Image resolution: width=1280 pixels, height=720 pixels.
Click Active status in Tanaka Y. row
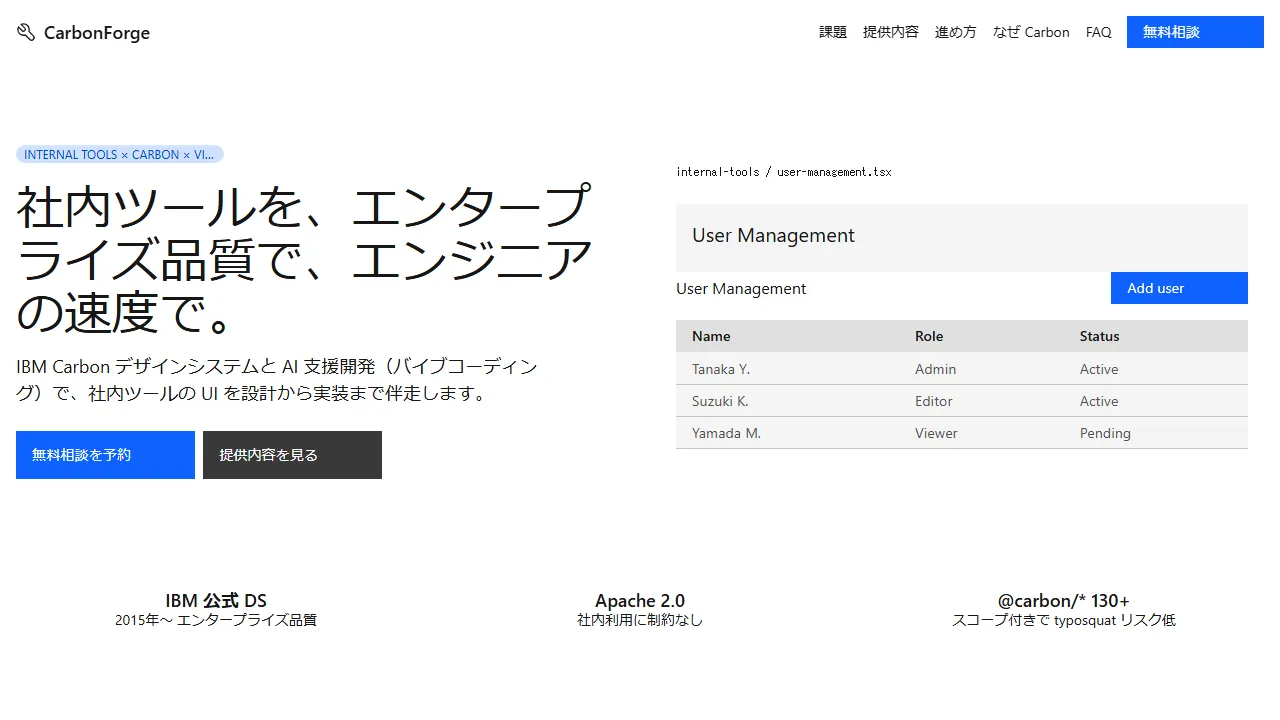click(1099, 369)
